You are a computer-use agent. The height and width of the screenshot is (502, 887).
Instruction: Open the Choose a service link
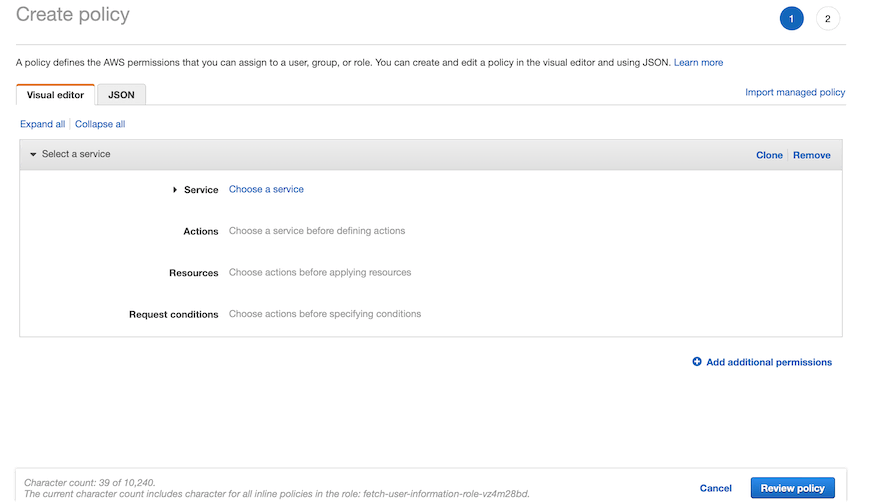point(266,189)
